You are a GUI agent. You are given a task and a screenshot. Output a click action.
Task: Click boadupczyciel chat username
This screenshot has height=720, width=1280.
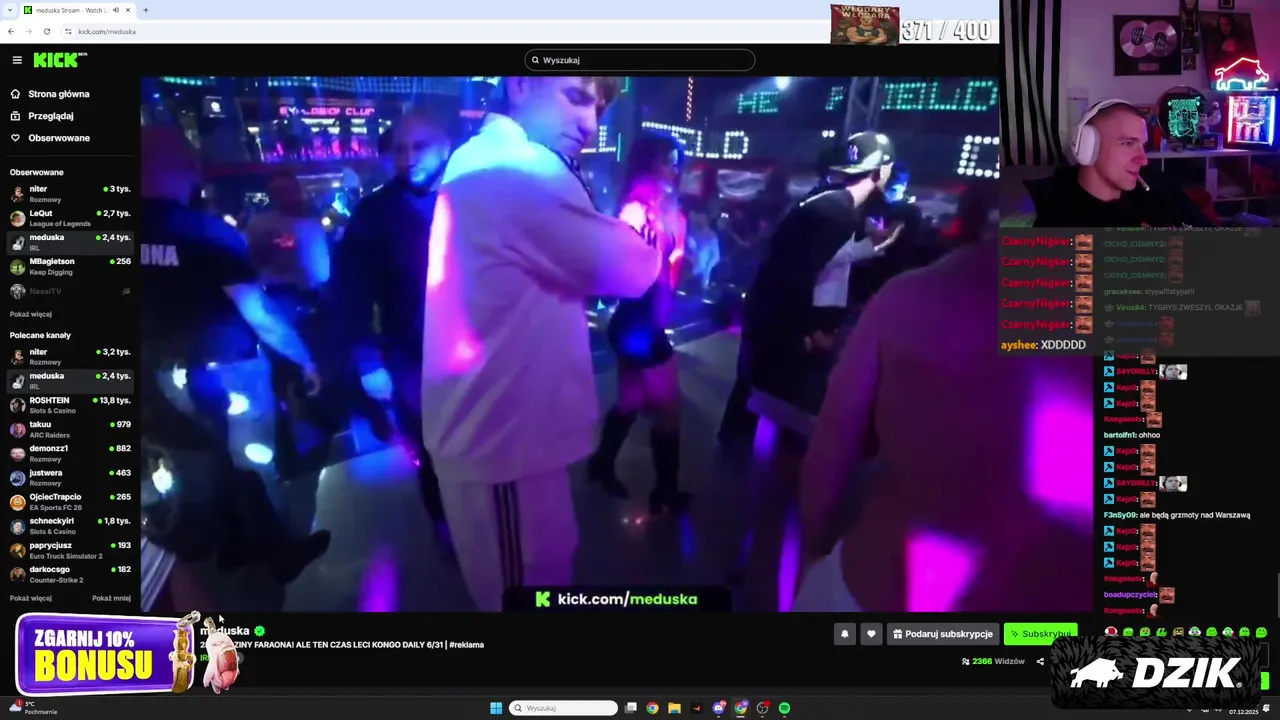[x=1129, y=595]
